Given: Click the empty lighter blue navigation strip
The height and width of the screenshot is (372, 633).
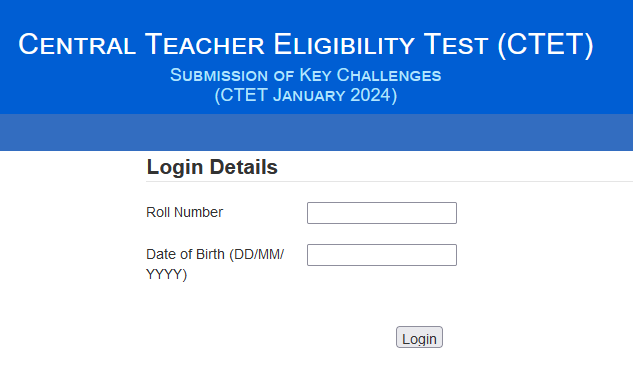Looking at the screenshot, I should coord(316,132).
